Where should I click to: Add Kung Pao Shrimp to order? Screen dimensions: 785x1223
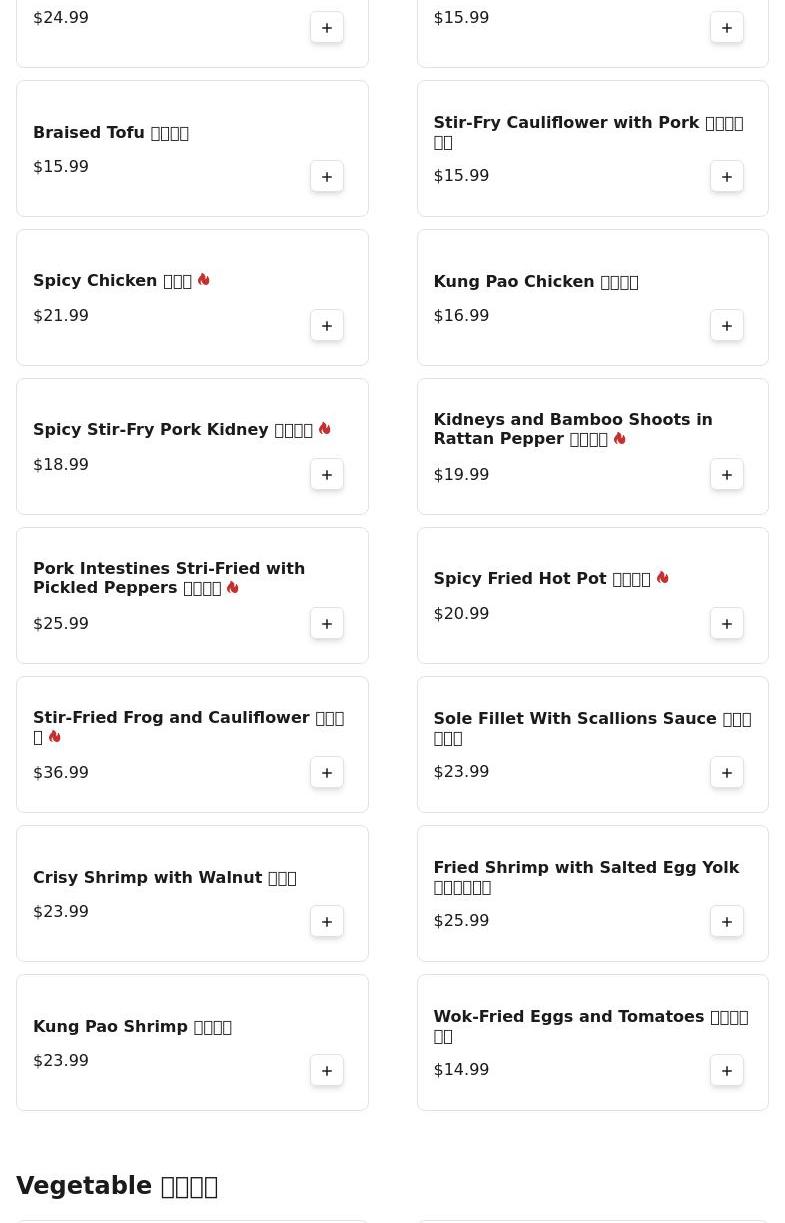[x=327, y=1071]
